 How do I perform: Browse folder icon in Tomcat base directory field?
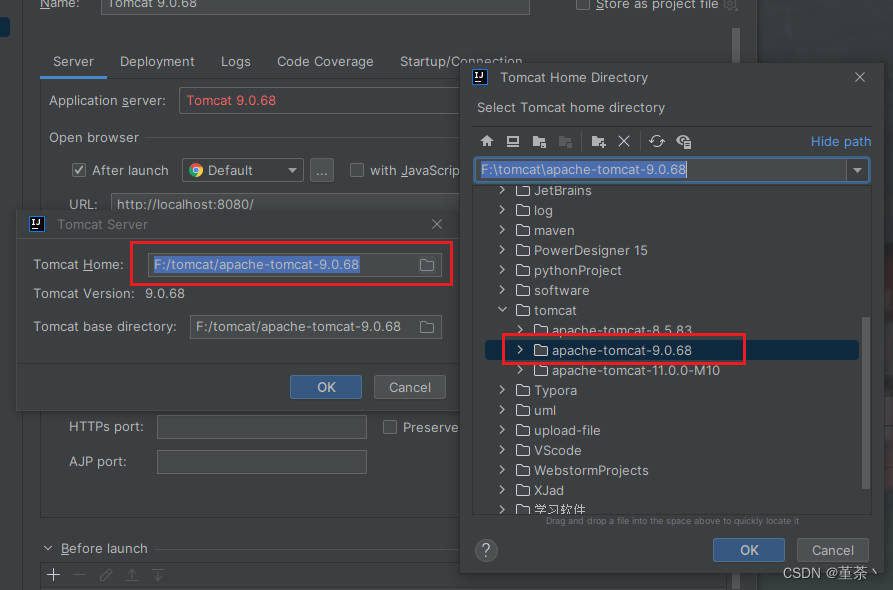(x=427, y=327)
